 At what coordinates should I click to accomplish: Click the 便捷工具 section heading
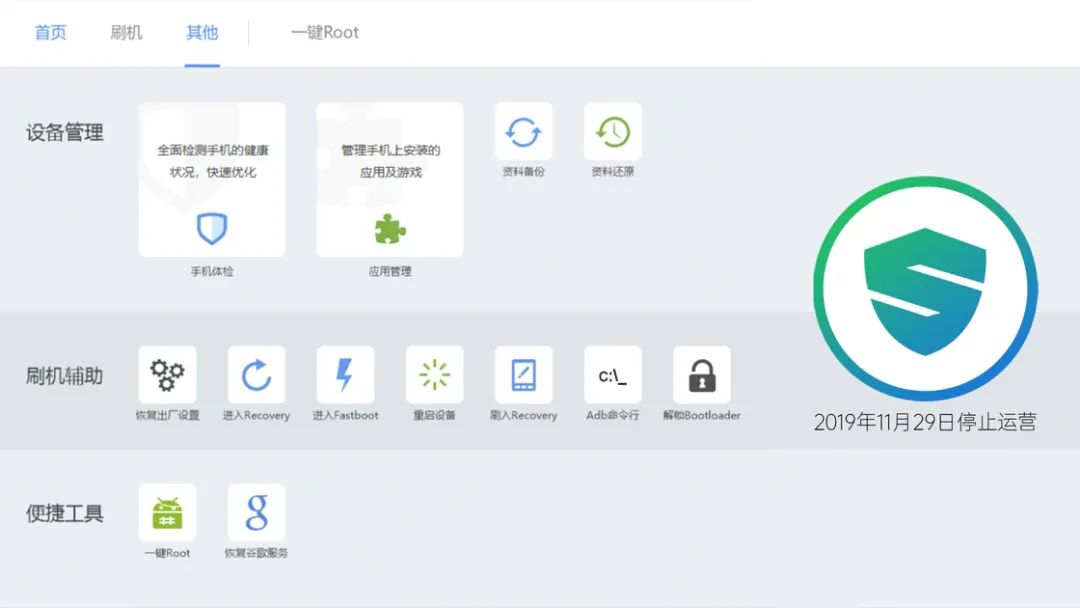point(65,513)
